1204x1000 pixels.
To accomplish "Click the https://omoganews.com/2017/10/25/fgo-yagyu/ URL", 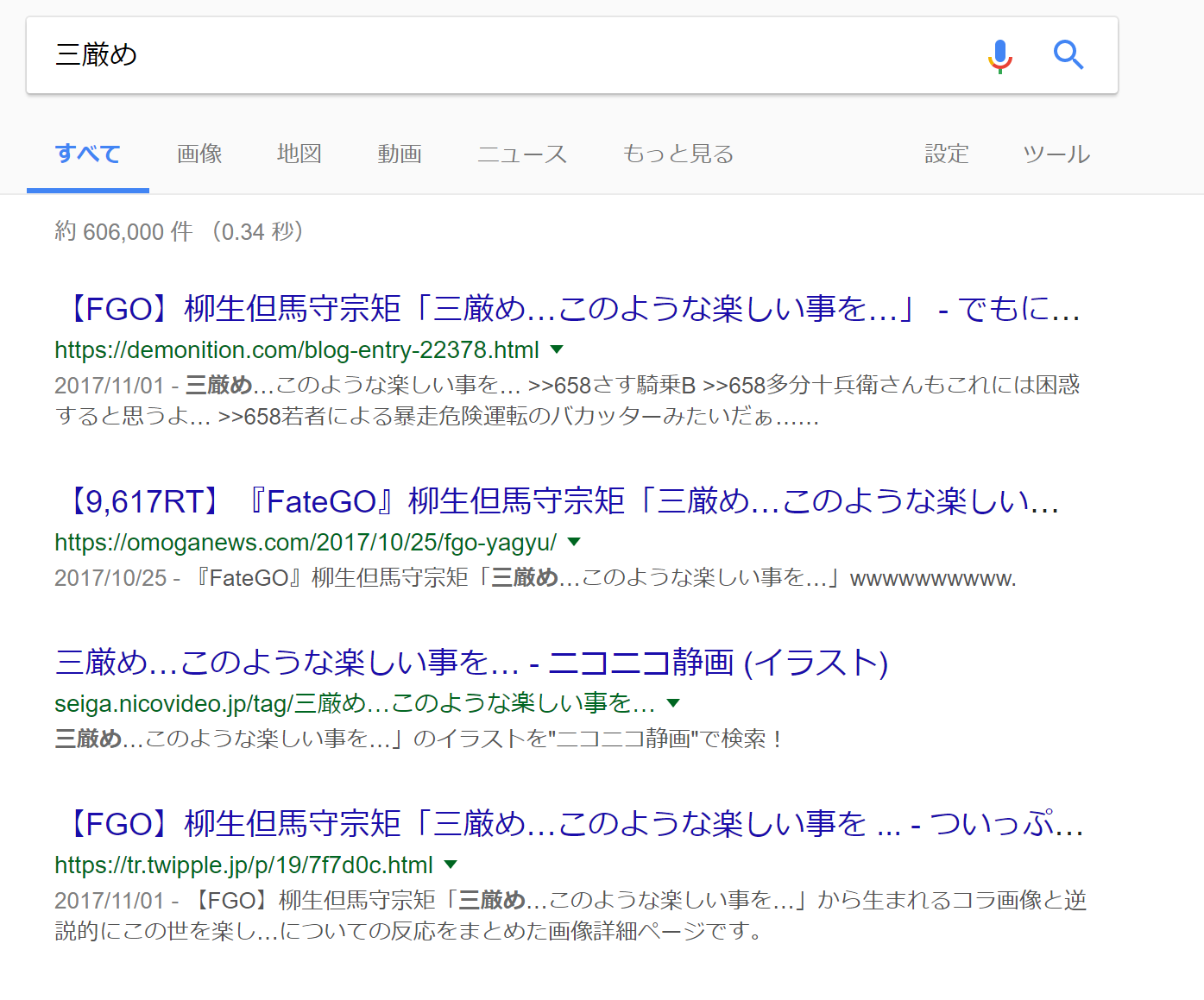I will [x=305, y=543].
